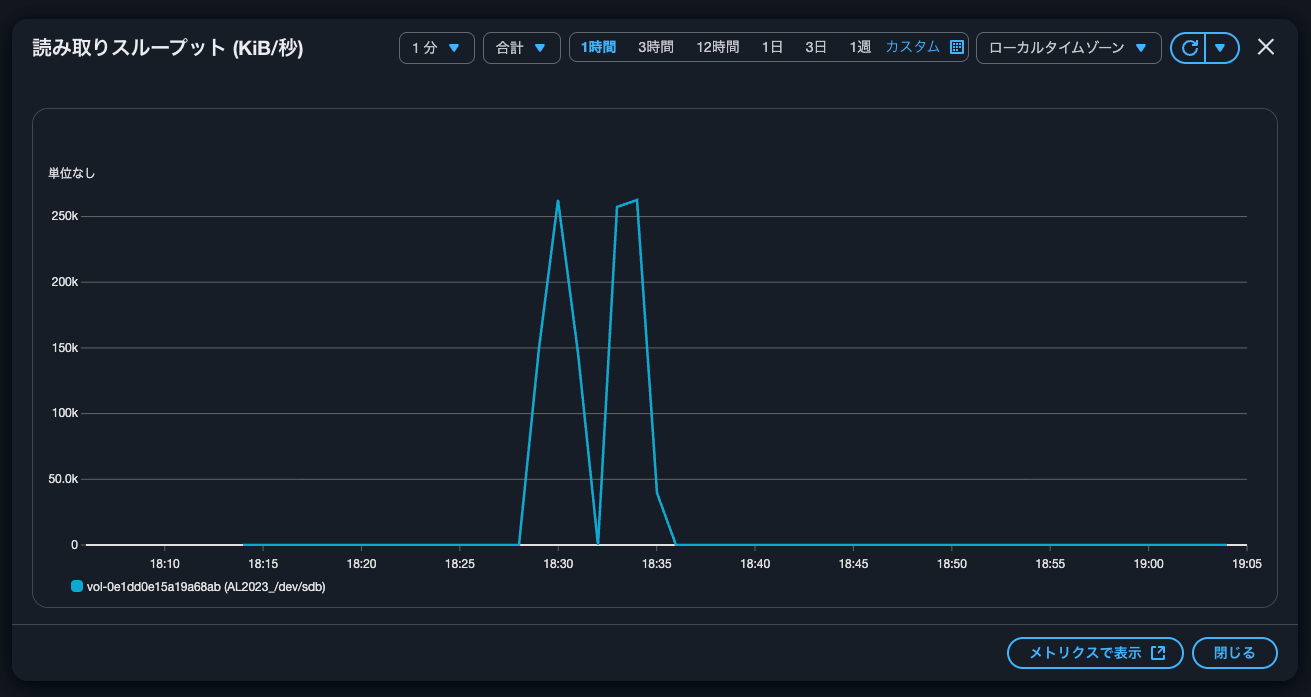Open the 合計 statistic dropdown
Viewport: 1311px width, 697px height.
521,48
